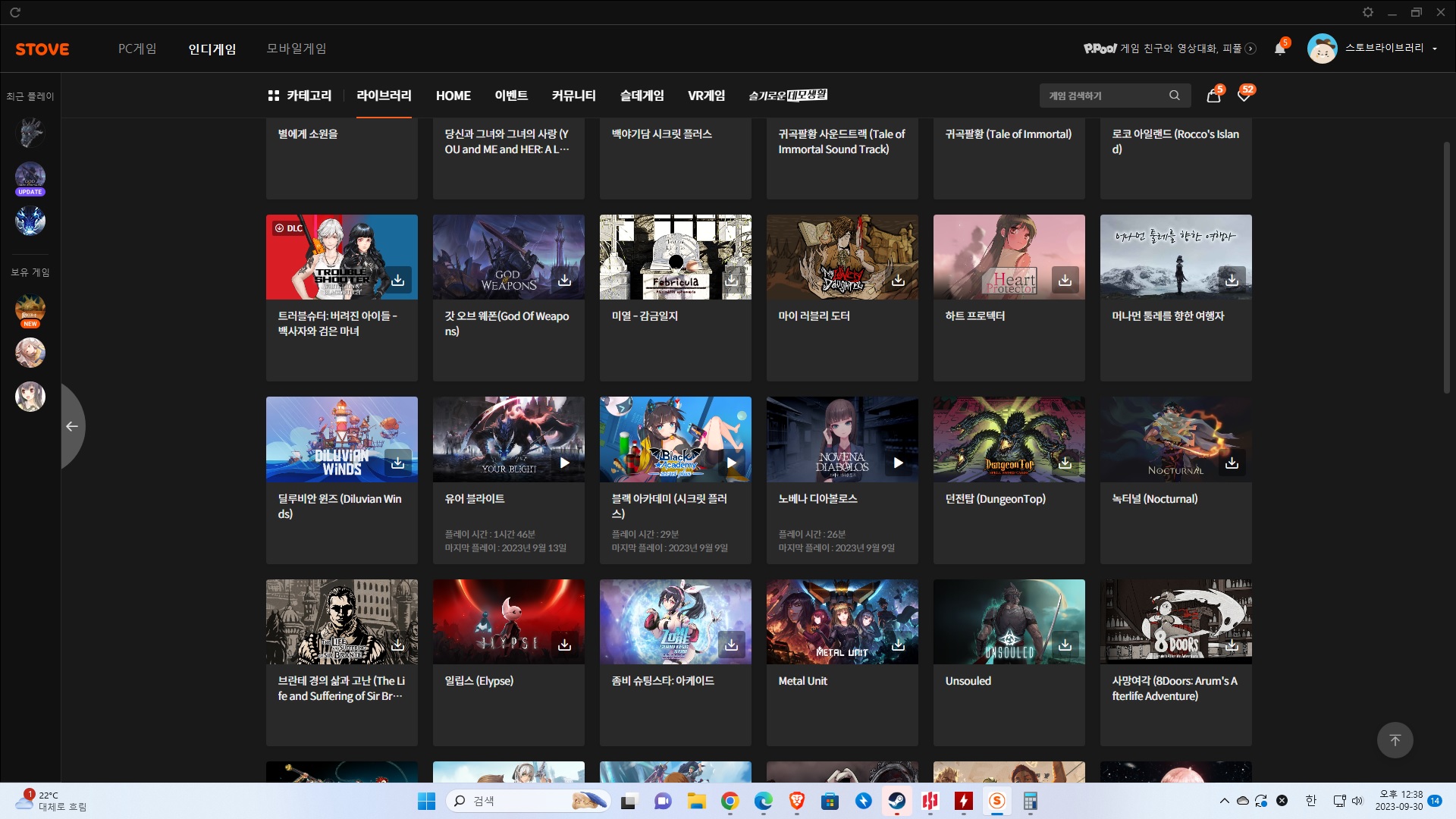Play 블랙 아카데미 game
Viewport: 1456px width, 819px height.
pyautogui.click(x=732, y=463)
